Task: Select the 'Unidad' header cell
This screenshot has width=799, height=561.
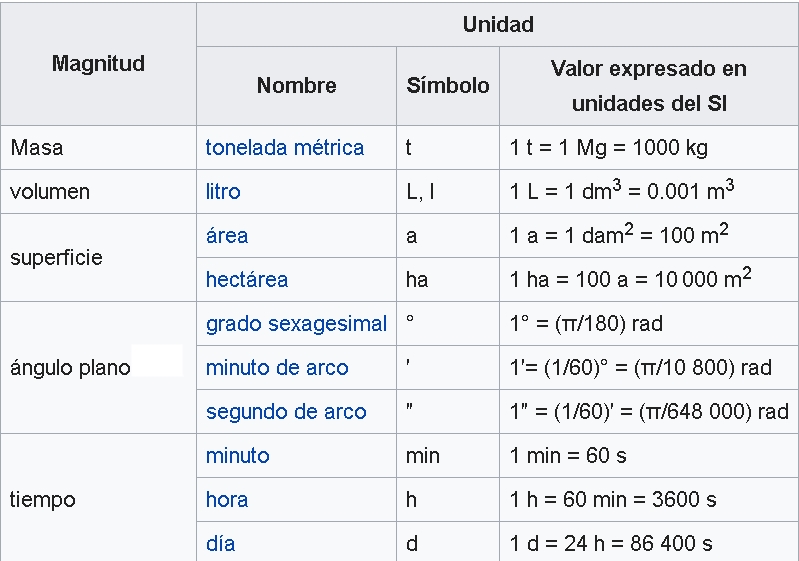Action: point(498,25)
